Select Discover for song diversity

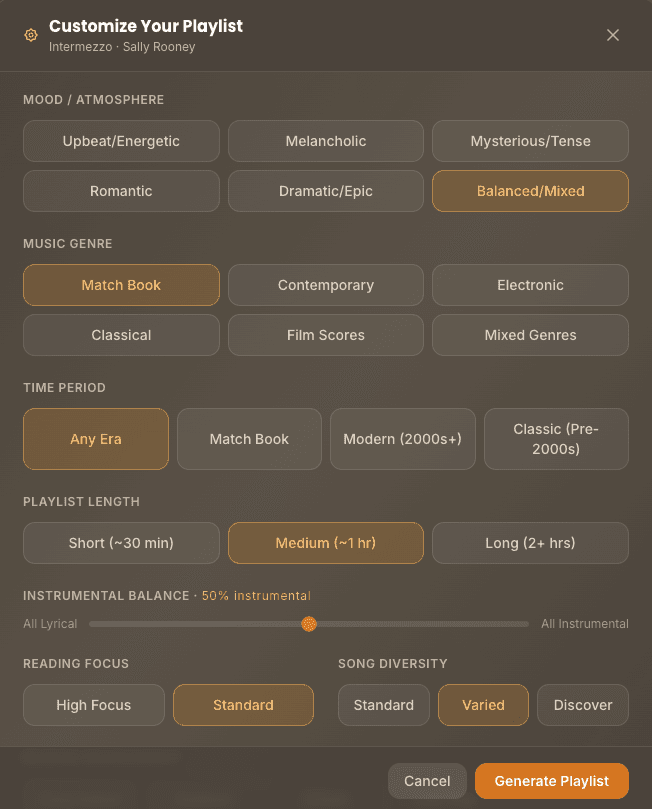(582, 704)
